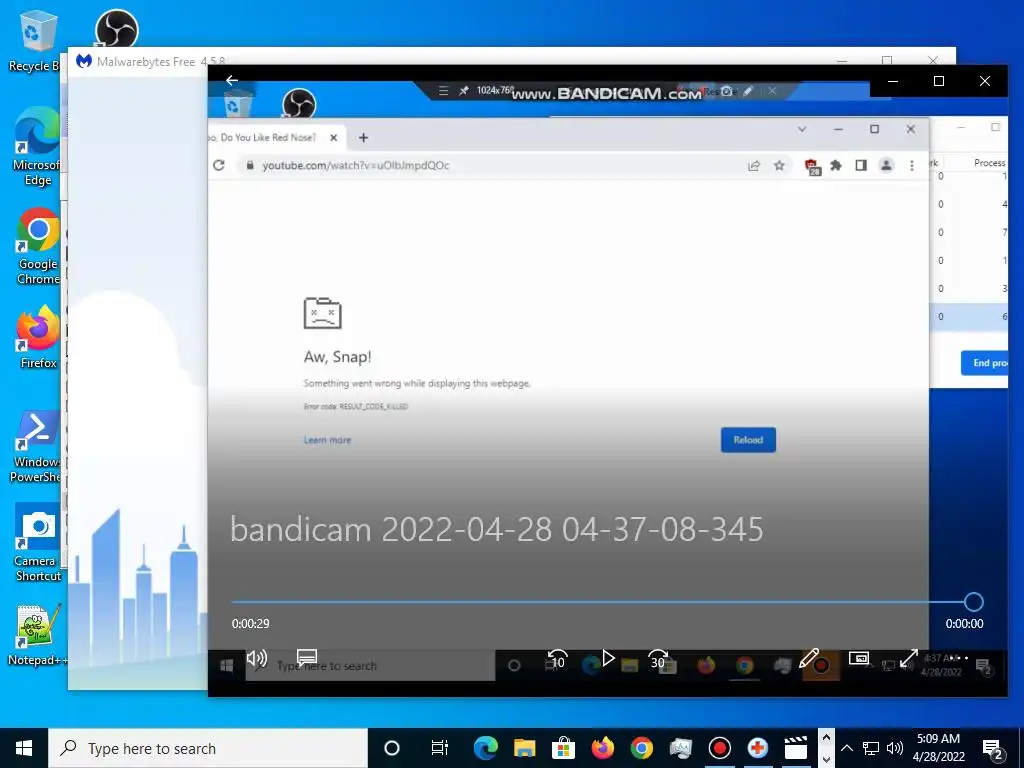The height and width of the screenshot is (768, 1024).
Task: Click the elapsed time 0:00:29
Action: pos(250,624)
